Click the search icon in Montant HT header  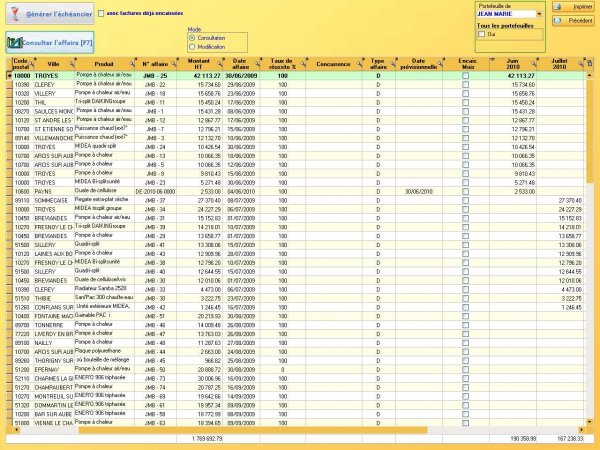(220, 64)
